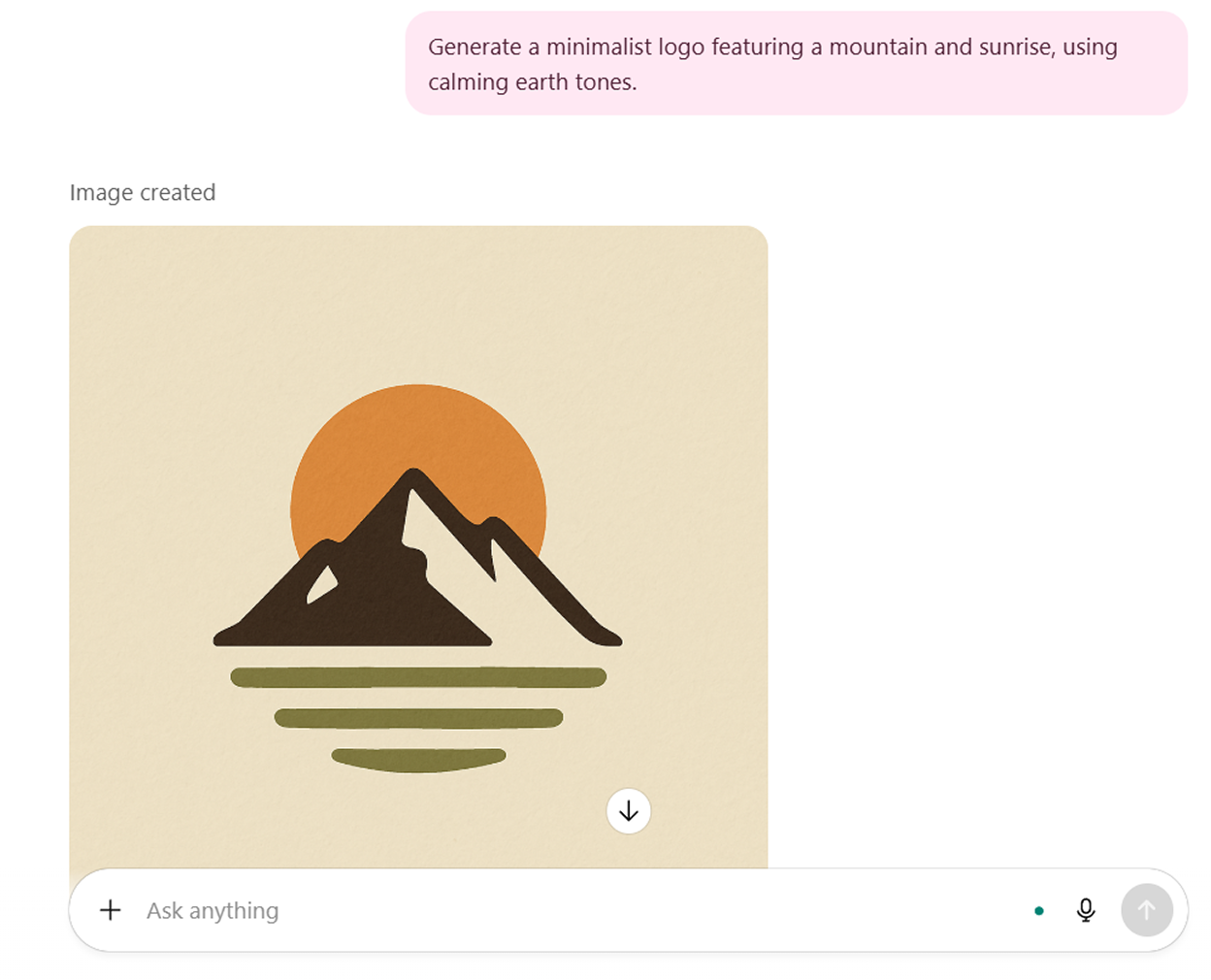Click inside the Ask anything input field
The width and height of the screenshot is (1211, 980).
pos(388,910)
